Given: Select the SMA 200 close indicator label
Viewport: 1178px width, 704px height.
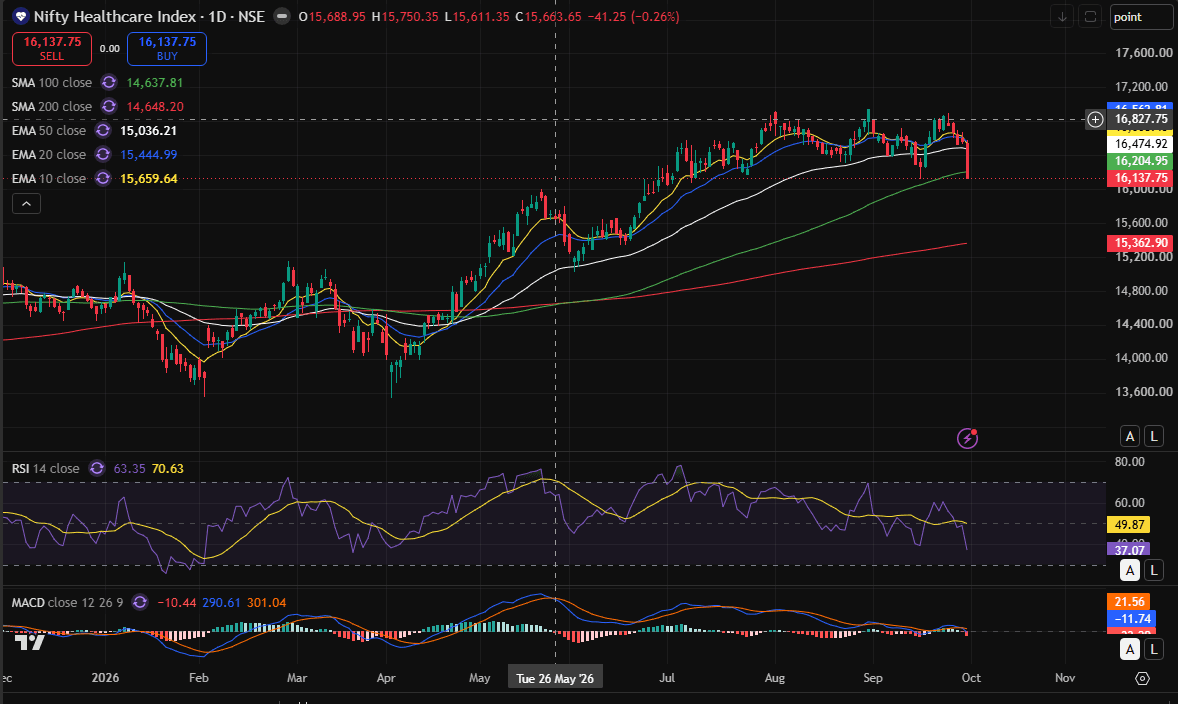Looking at the screenshot, I should [52, 107].
